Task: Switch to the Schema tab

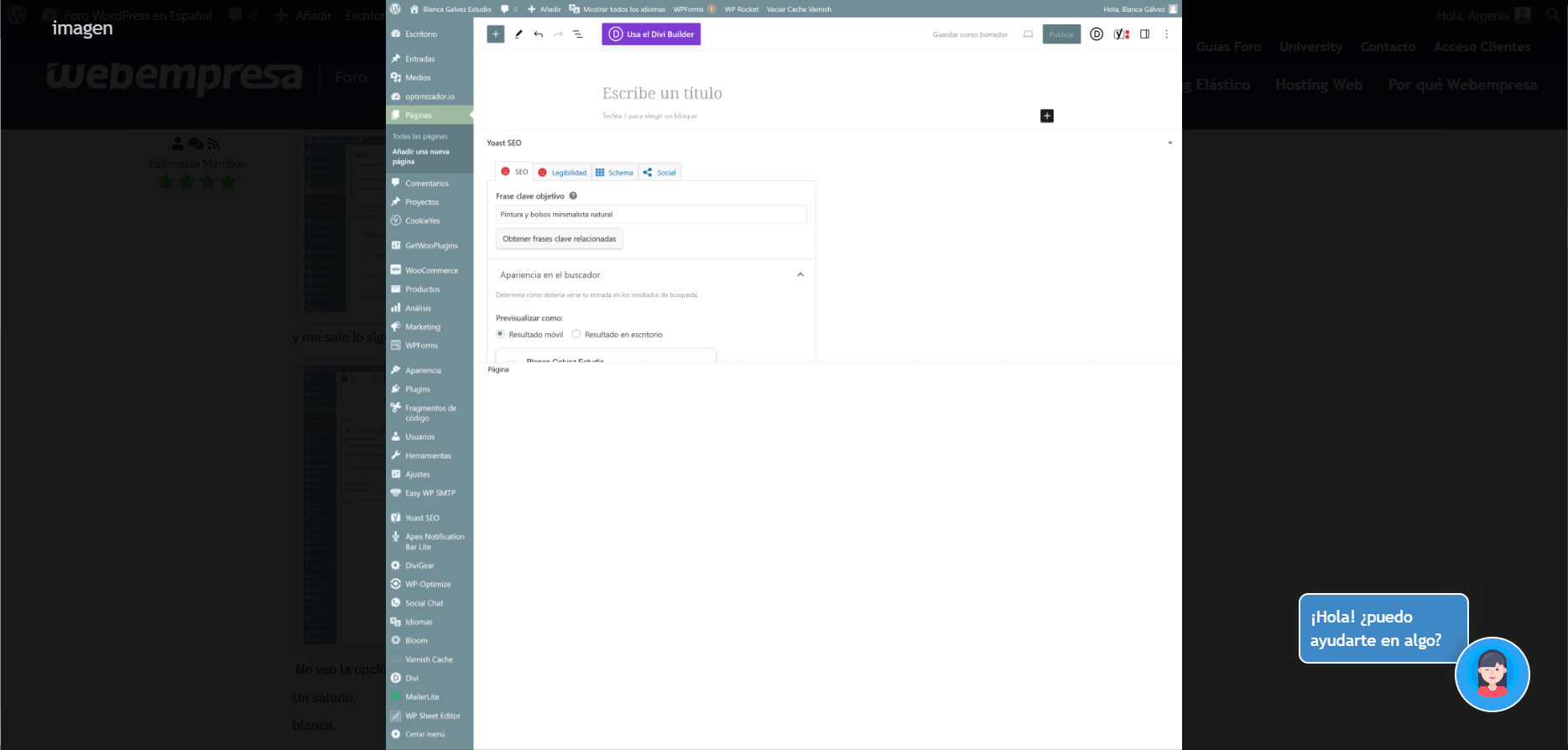Action: [x=615, y=172]
